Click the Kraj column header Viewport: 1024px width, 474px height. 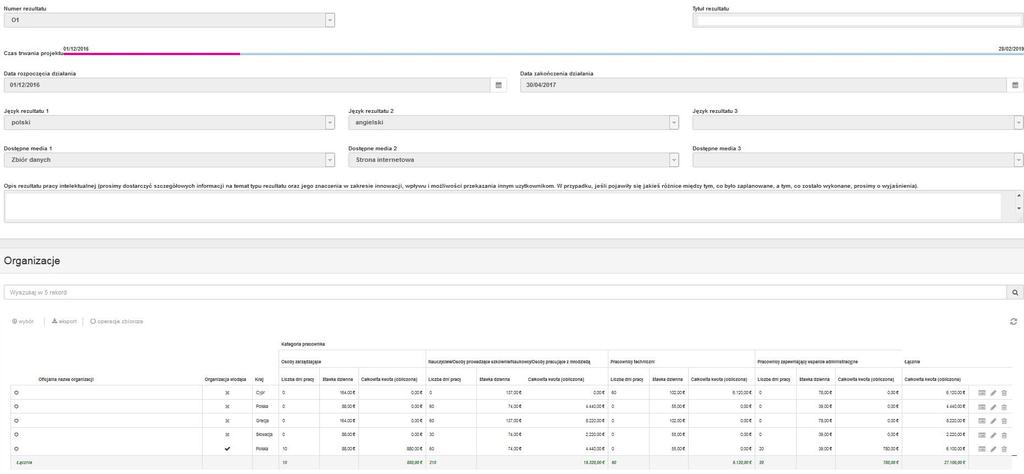[x=259, y=379]
